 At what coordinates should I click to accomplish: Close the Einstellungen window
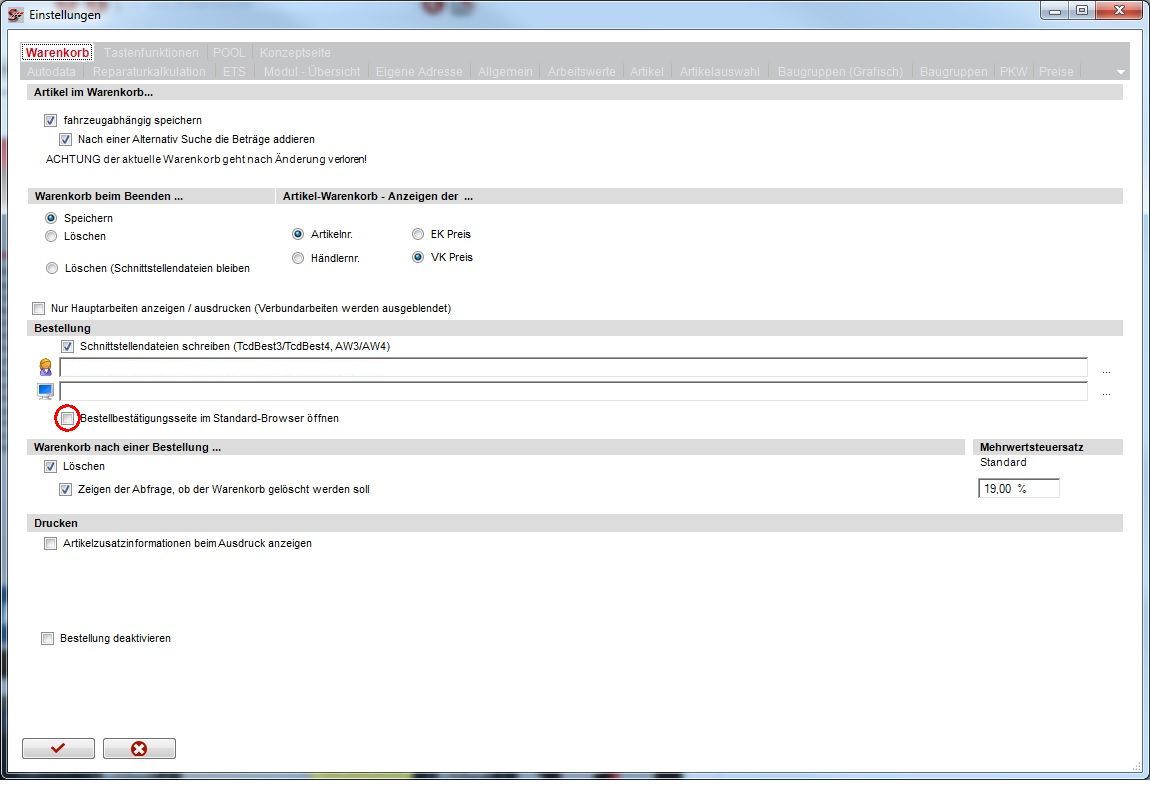point(1119,10)
